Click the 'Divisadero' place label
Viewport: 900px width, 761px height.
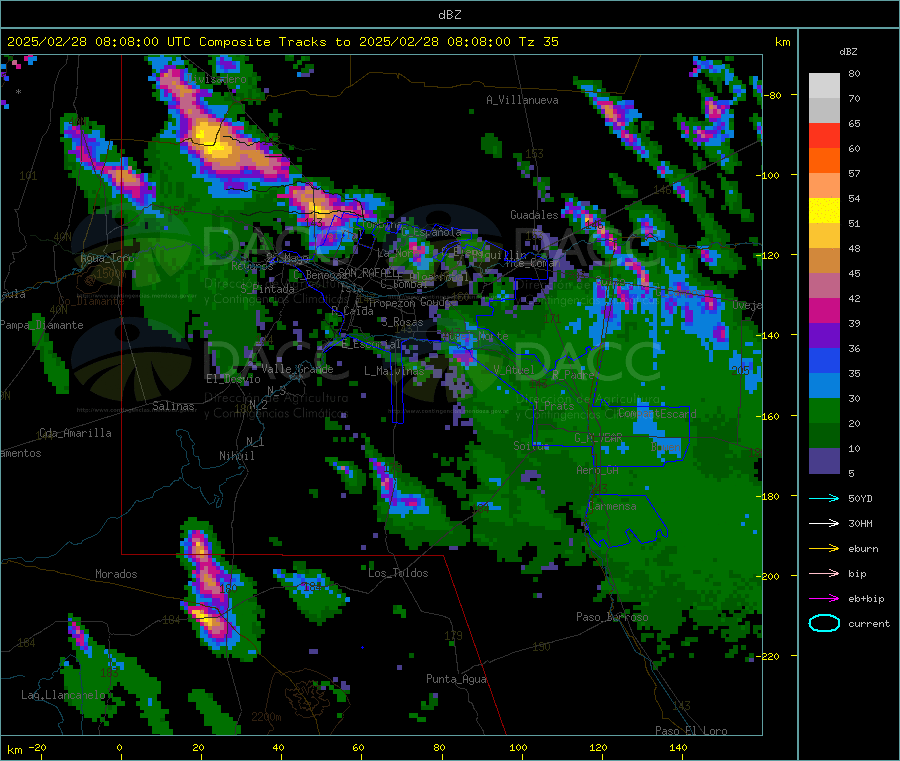(216, 79)
